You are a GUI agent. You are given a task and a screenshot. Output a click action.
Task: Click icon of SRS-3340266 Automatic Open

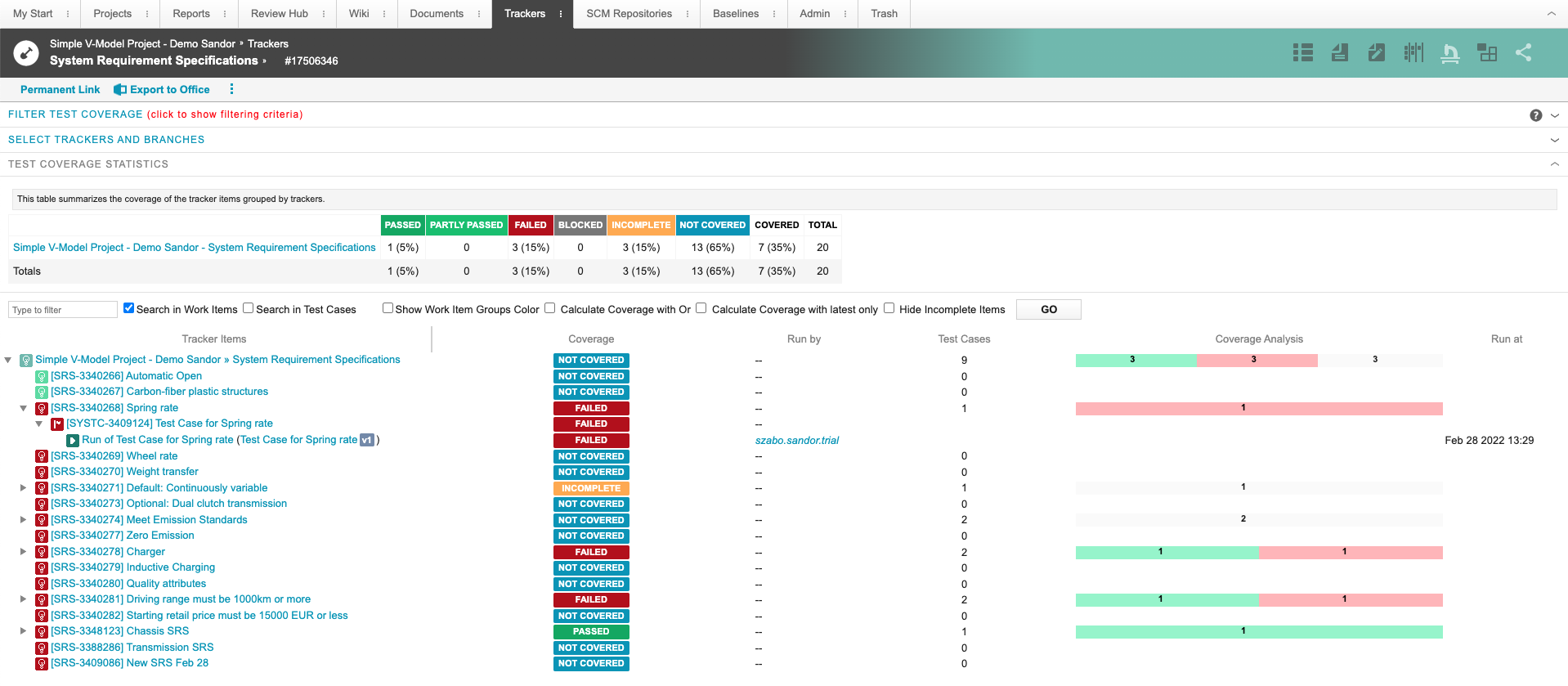click(x=42, y=376)
